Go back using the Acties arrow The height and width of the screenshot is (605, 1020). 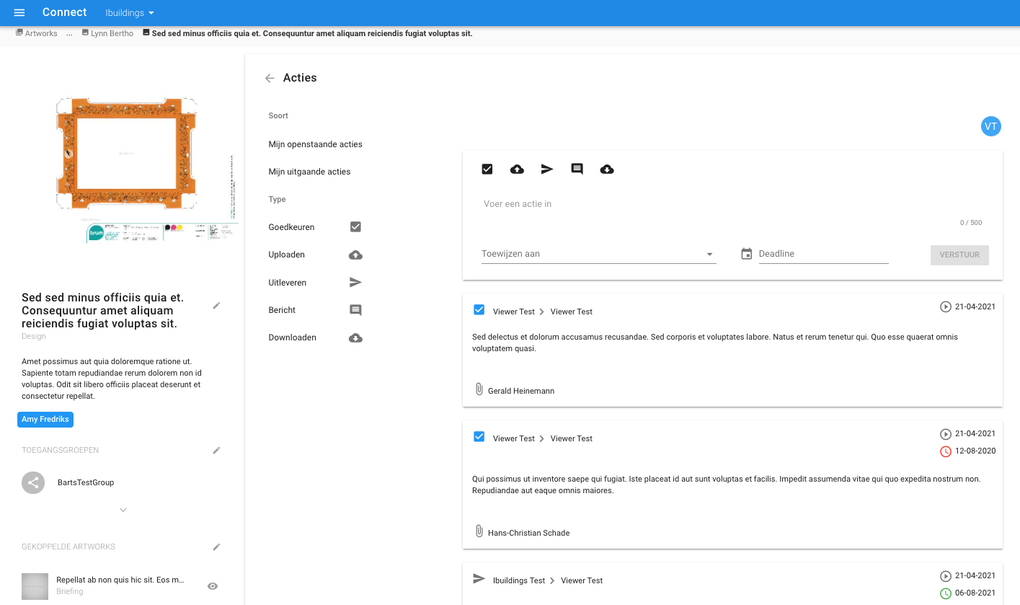point(270,78)
